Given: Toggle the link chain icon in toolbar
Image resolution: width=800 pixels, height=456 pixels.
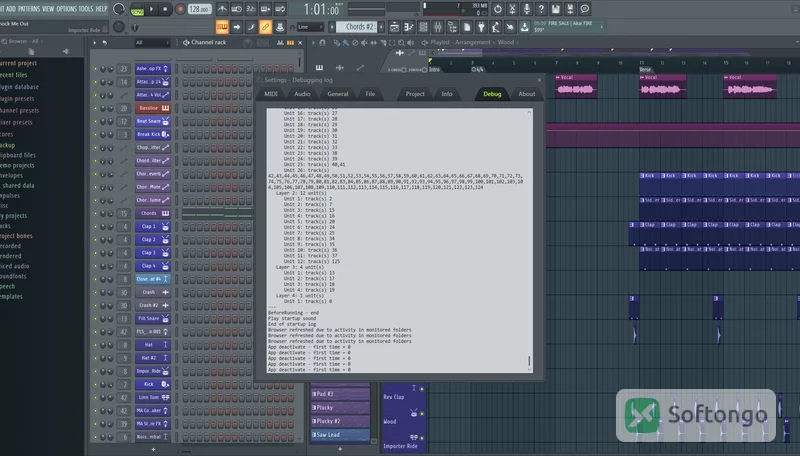Looking at the screenshot, I should coord(265,27).
